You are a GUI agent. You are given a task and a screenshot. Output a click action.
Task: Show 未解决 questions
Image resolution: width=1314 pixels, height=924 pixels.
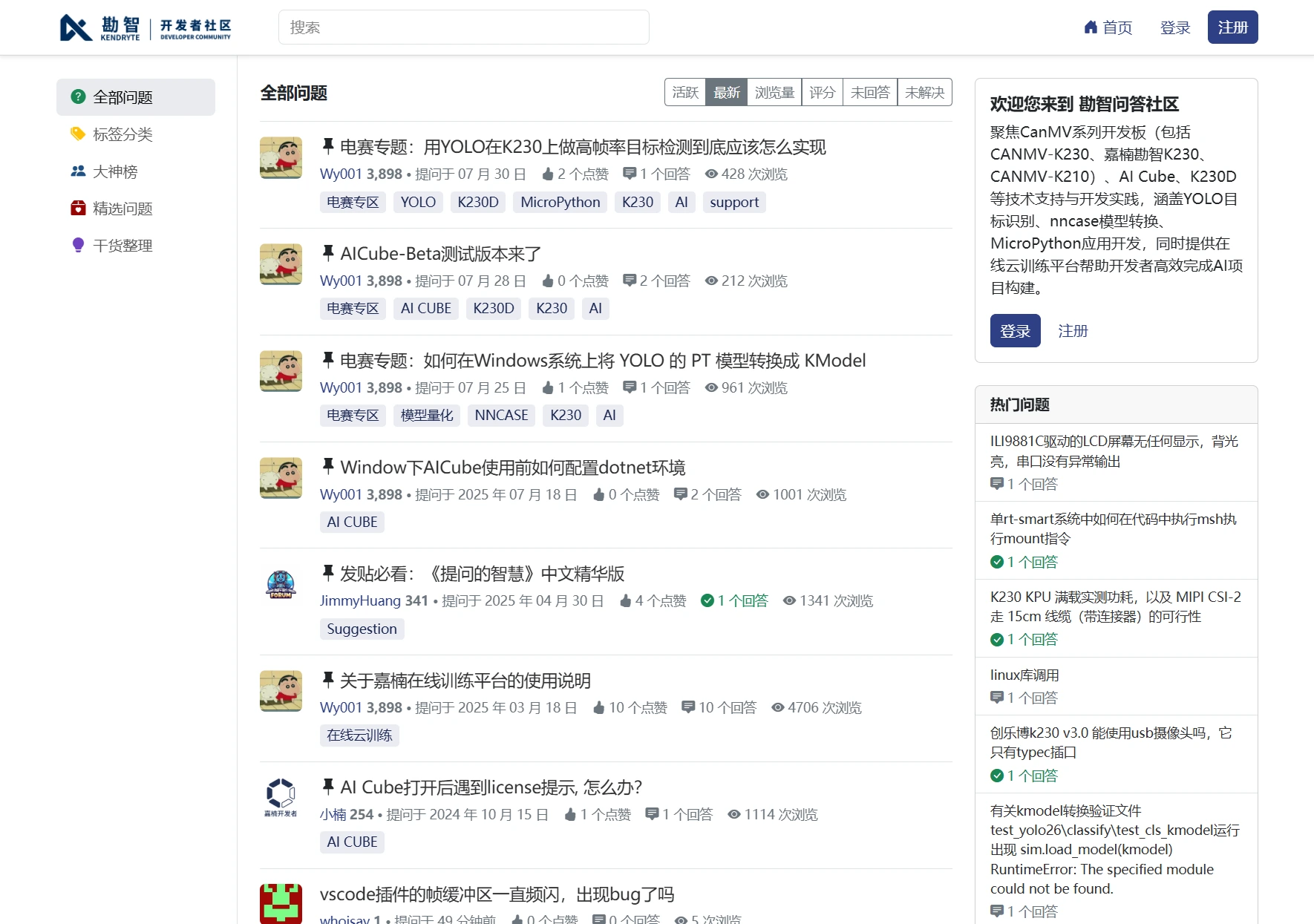(x=925, y=92)
